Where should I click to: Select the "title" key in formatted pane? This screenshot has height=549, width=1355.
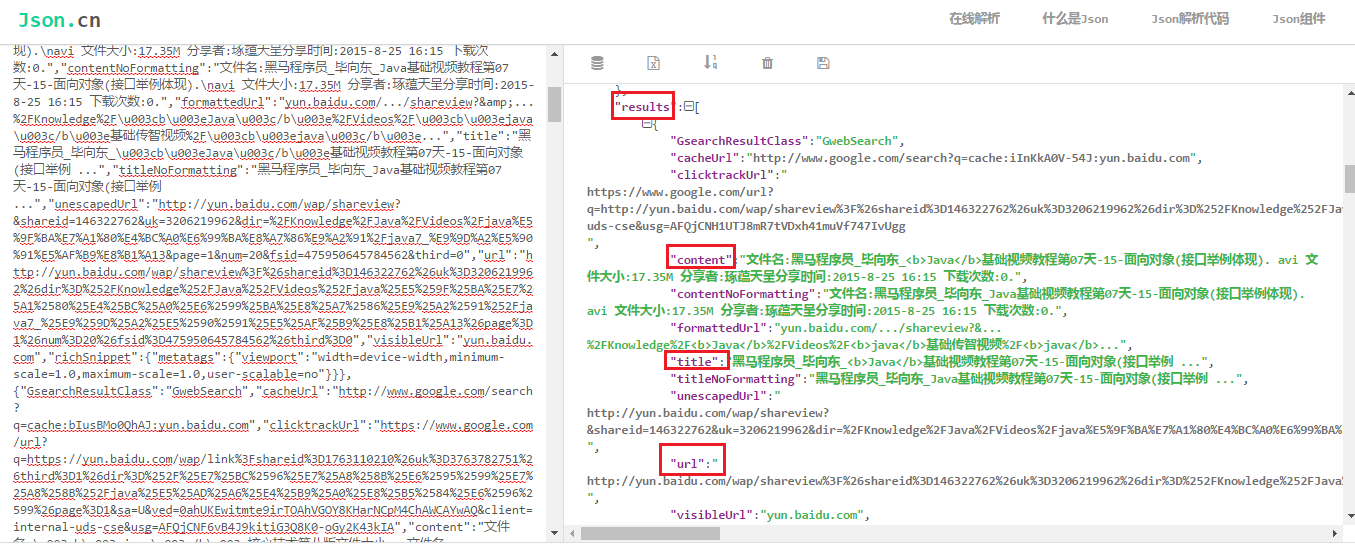click(x=692, y=362)
